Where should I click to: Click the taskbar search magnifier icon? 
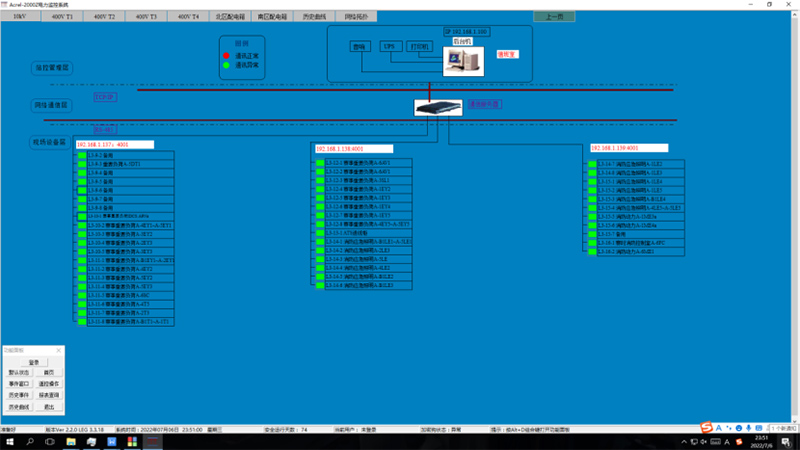(x=32, y=440)
